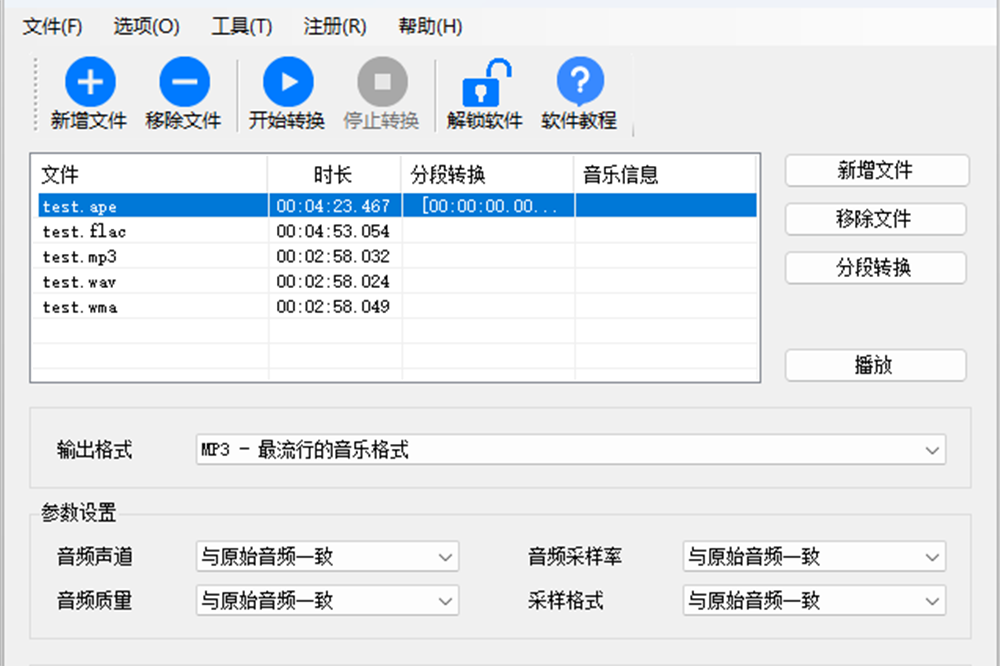The width and height of the screenshot is (1000, 666).
Task: Expand the 音频采样率 combo box
Action: pyautogui.click(x=814, y=557)
